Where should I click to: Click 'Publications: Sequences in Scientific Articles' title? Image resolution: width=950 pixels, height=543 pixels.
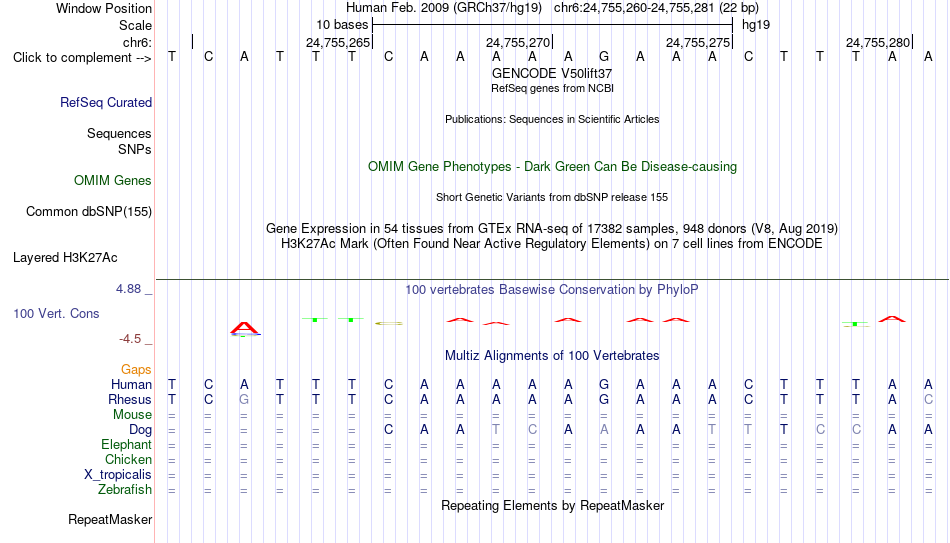pos(552,119)
